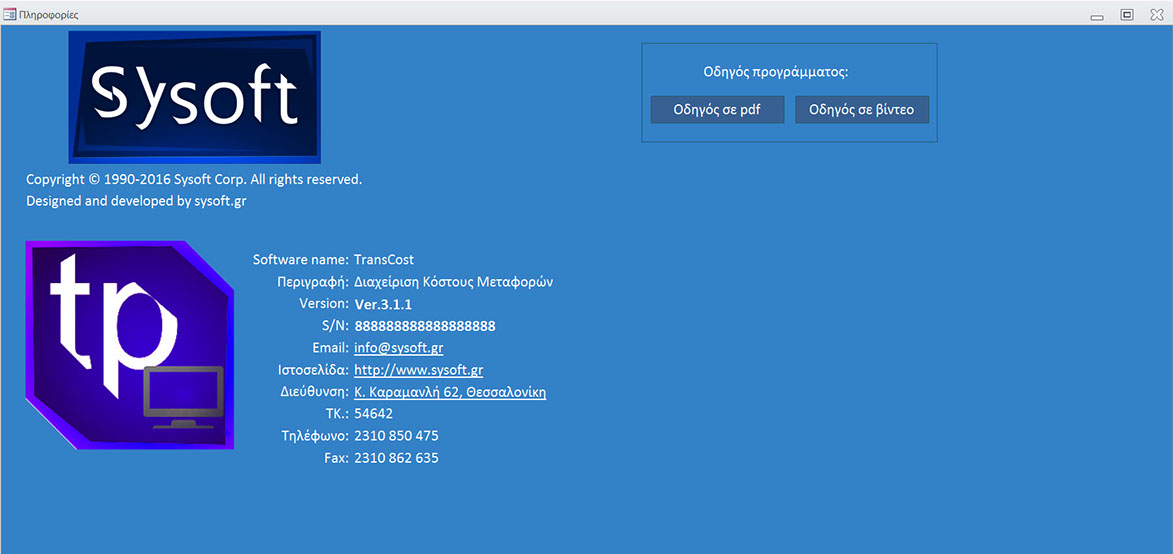The width and height of the screenshot is (1173, 554).
Task: Click the Ver.3.1.1 version value
Action: pyautogui.click(x=383, y=304)
